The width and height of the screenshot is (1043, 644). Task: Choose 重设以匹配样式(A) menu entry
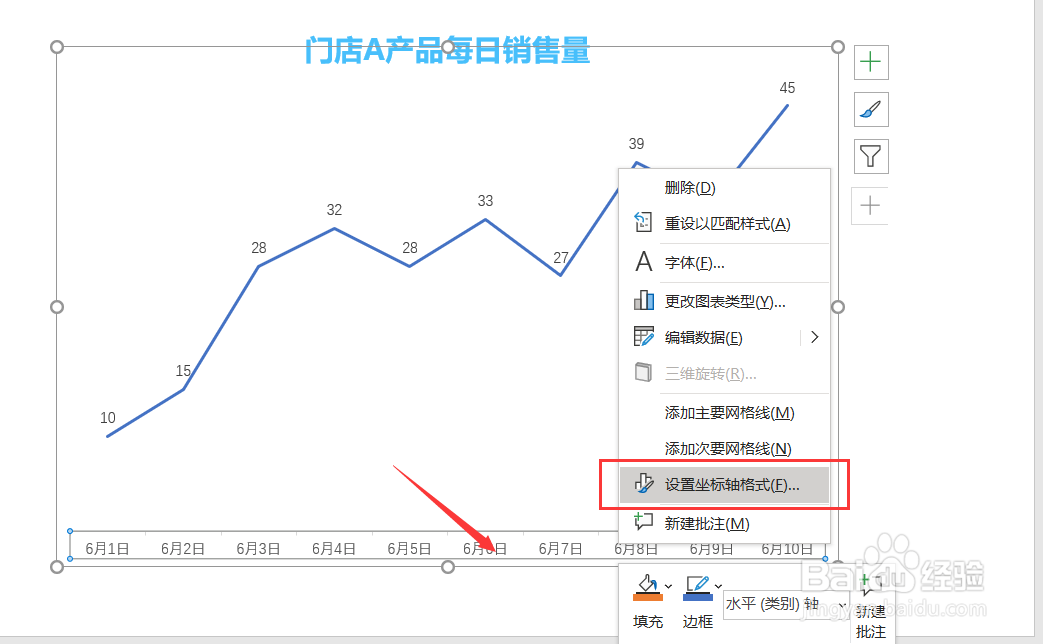point(724,224)
